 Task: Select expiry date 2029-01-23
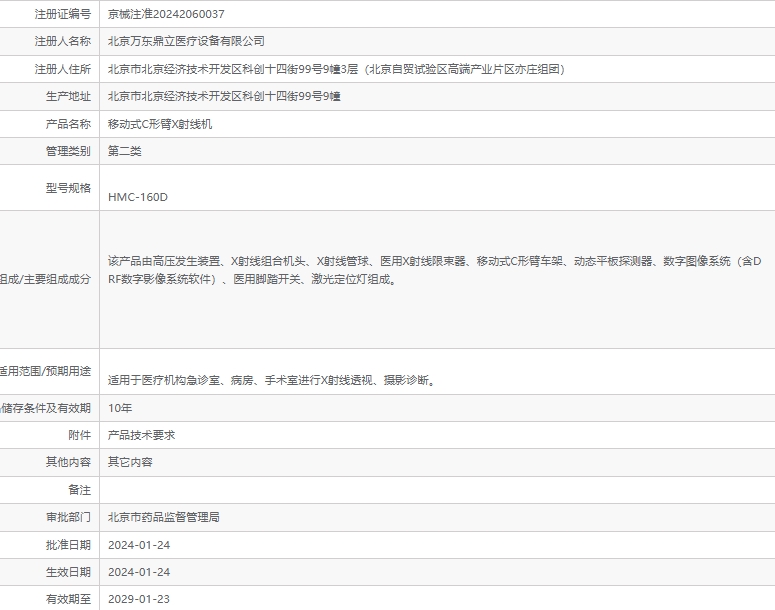[139, 599]
